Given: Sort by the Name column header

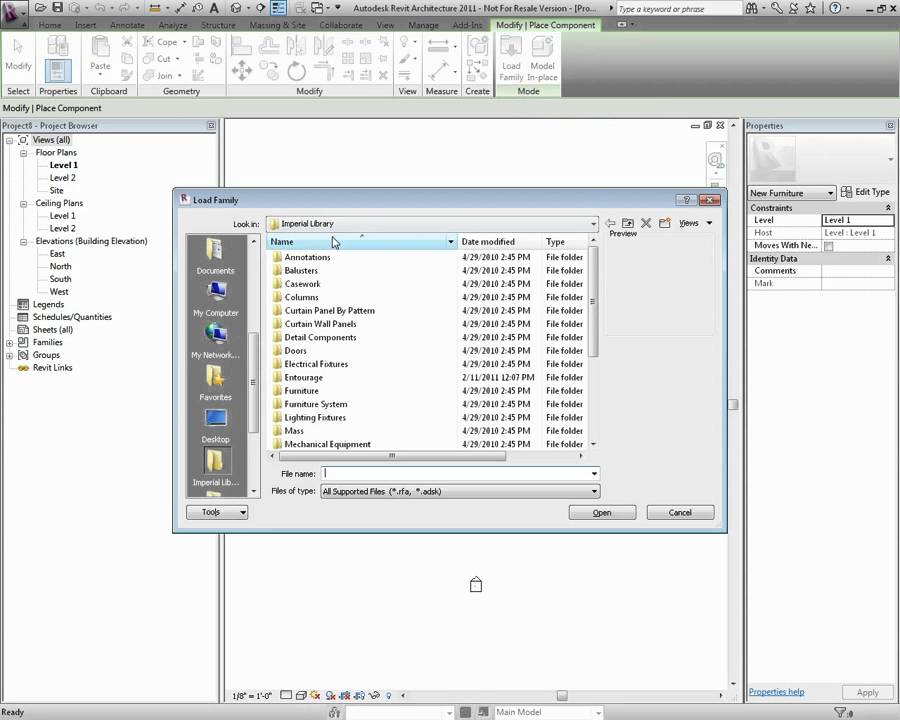Looking at the screenshot, I should (357, 242).
